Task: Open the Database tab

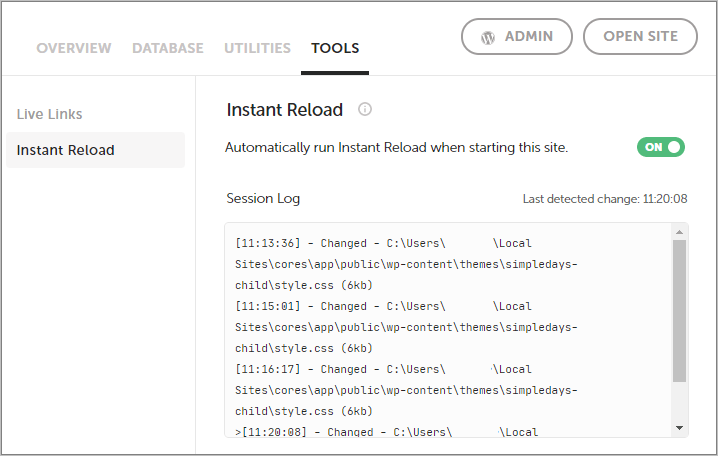Action: (x=168, y=48)
